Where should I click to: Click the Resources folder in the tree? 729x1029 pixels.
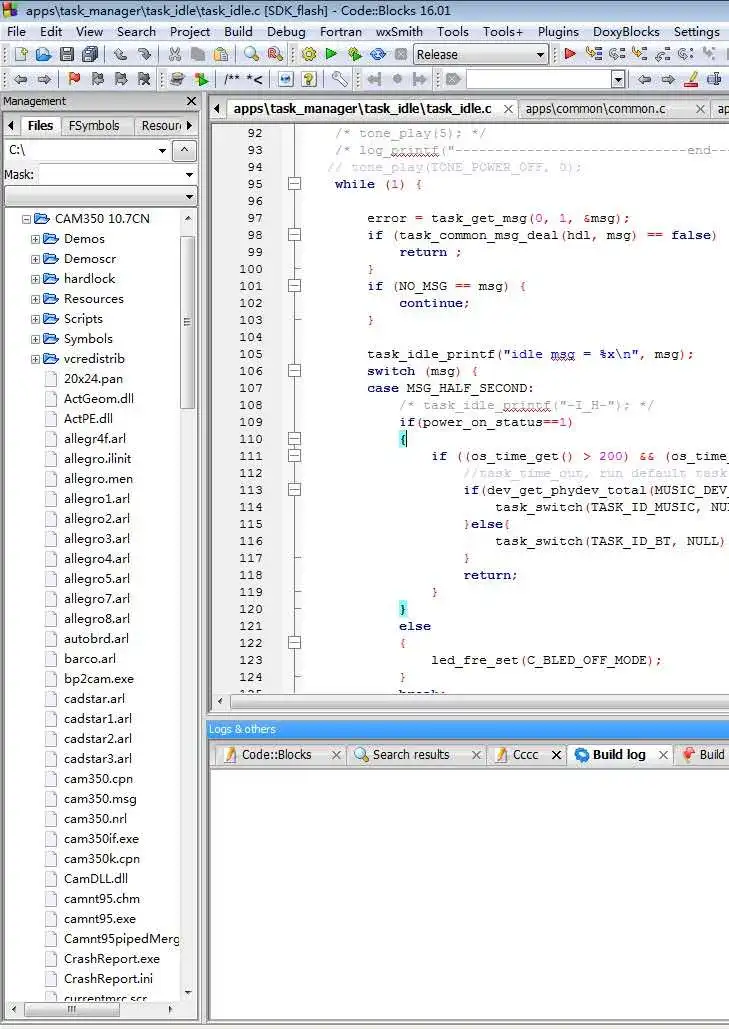click(93, 299)
